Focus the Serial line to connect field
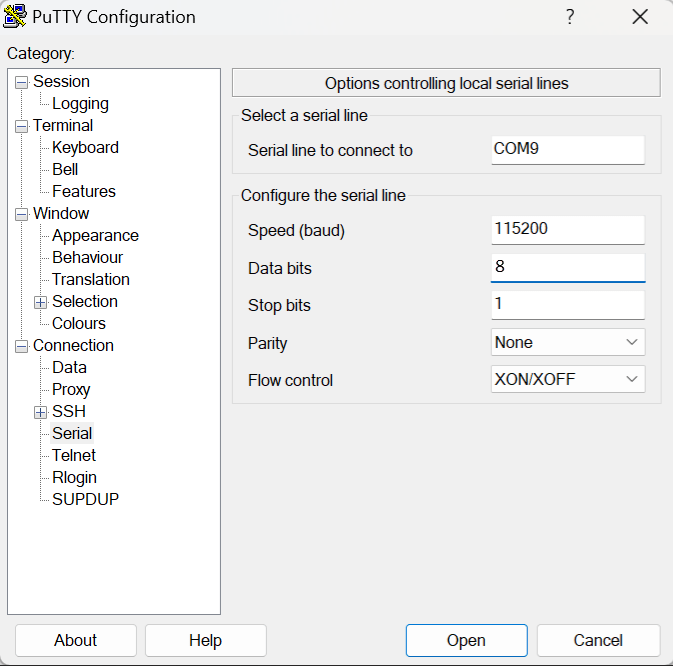 567,149
